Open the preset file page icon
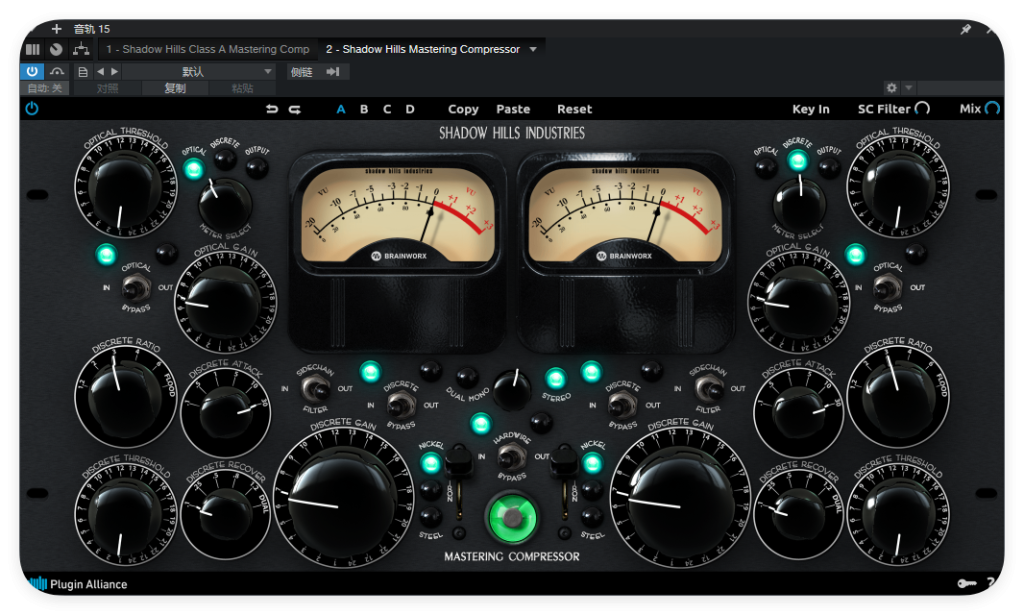Screen dimensions: 1024x615 (x=83, y=72)
